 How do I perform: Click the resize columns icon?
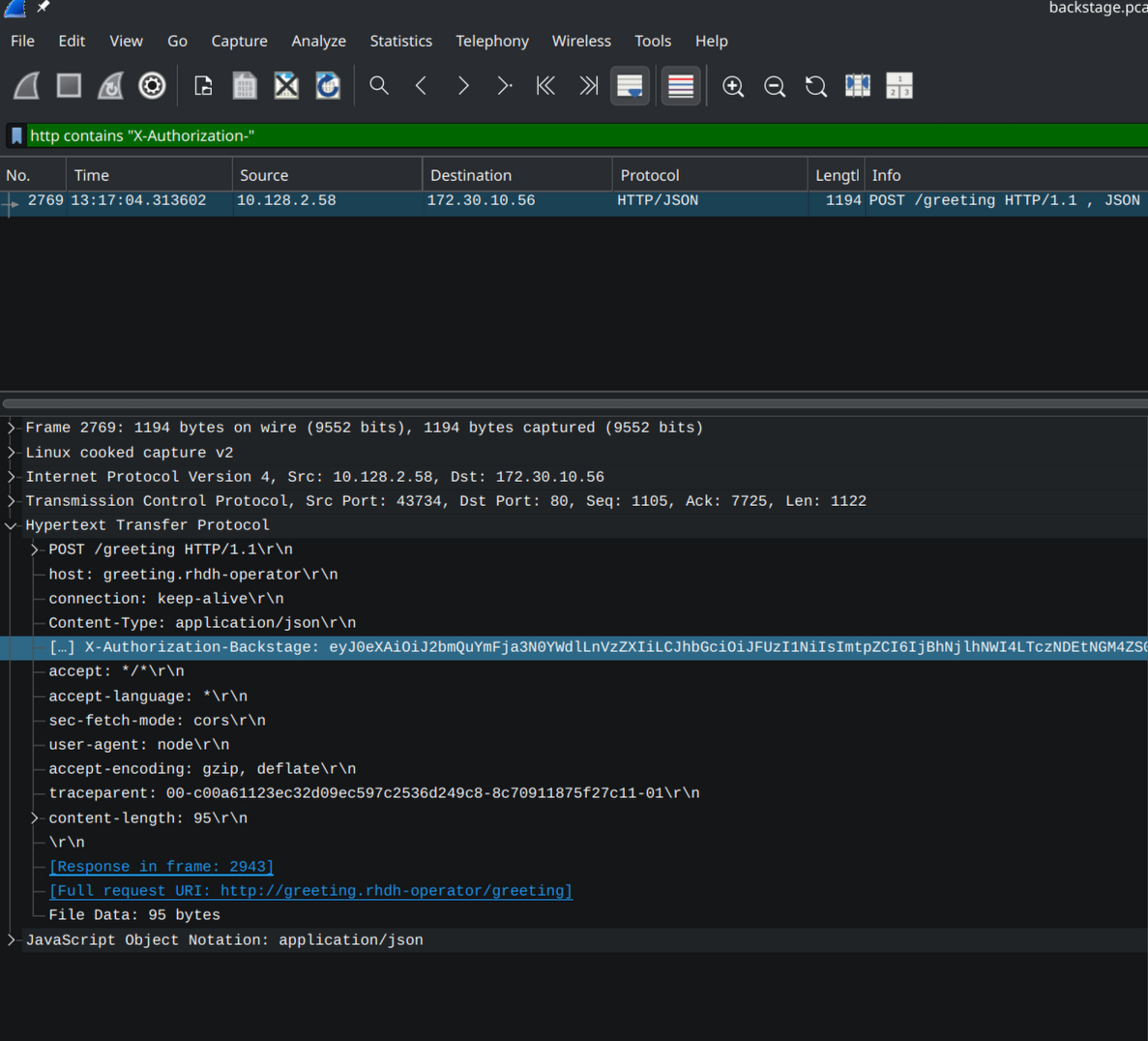(858, 86)
